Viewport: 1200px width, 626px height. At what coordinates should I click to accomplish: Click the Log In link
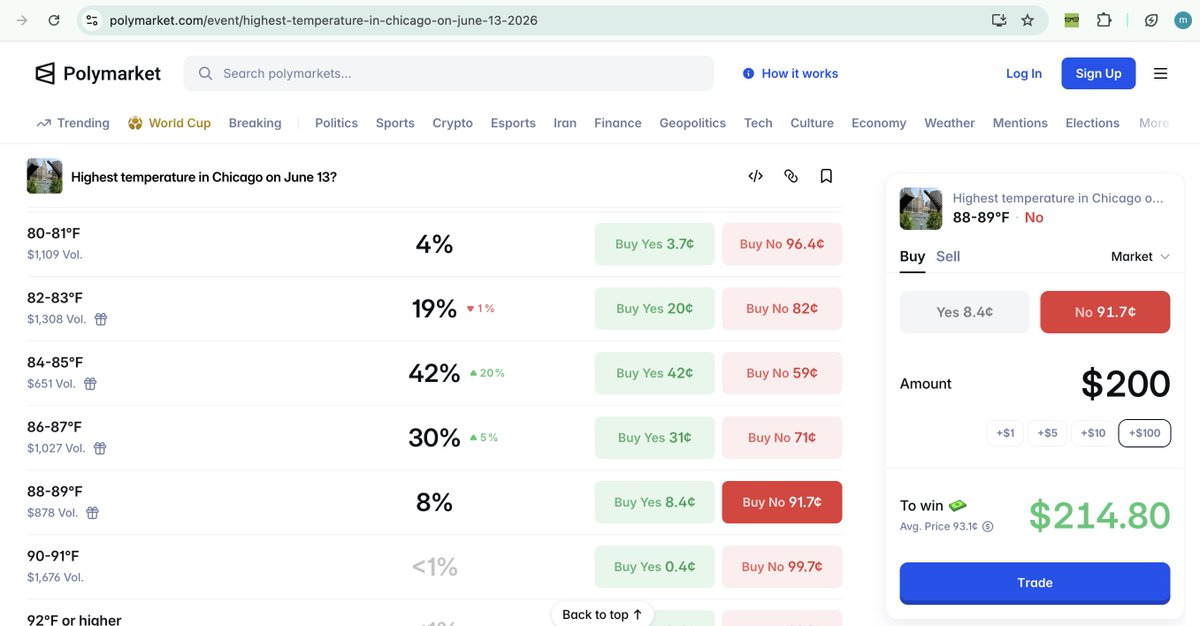point(1024,73)
